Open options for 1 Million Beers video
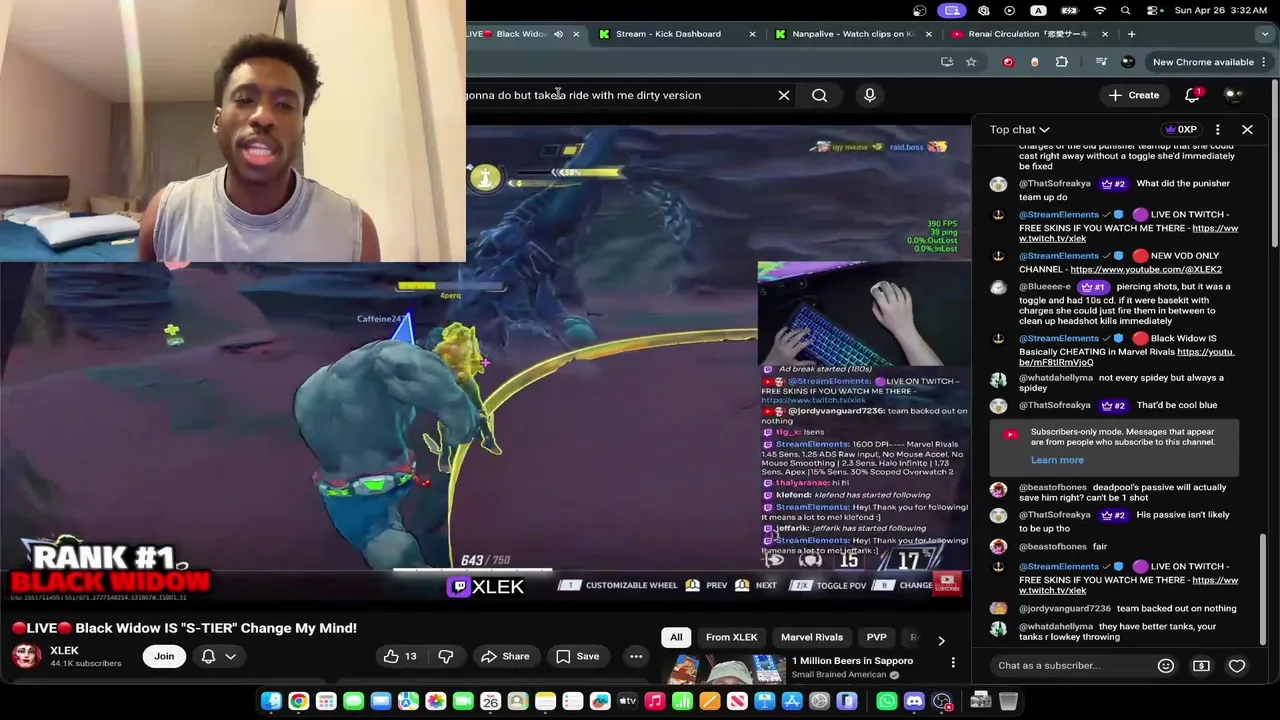 click(953, 662)
